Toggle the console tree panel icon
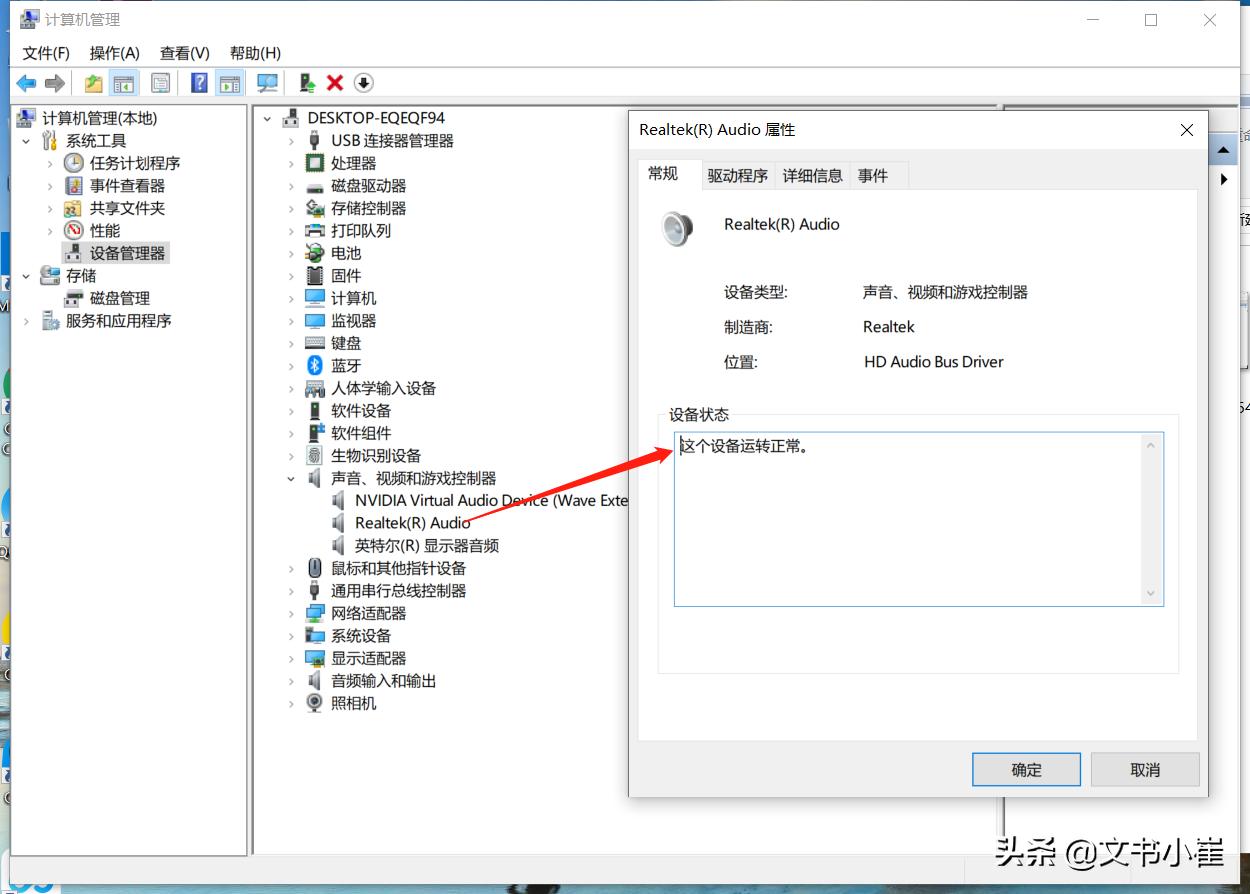Image resolution: width=1250 pixels, height=894 pixels. point(123,82)
